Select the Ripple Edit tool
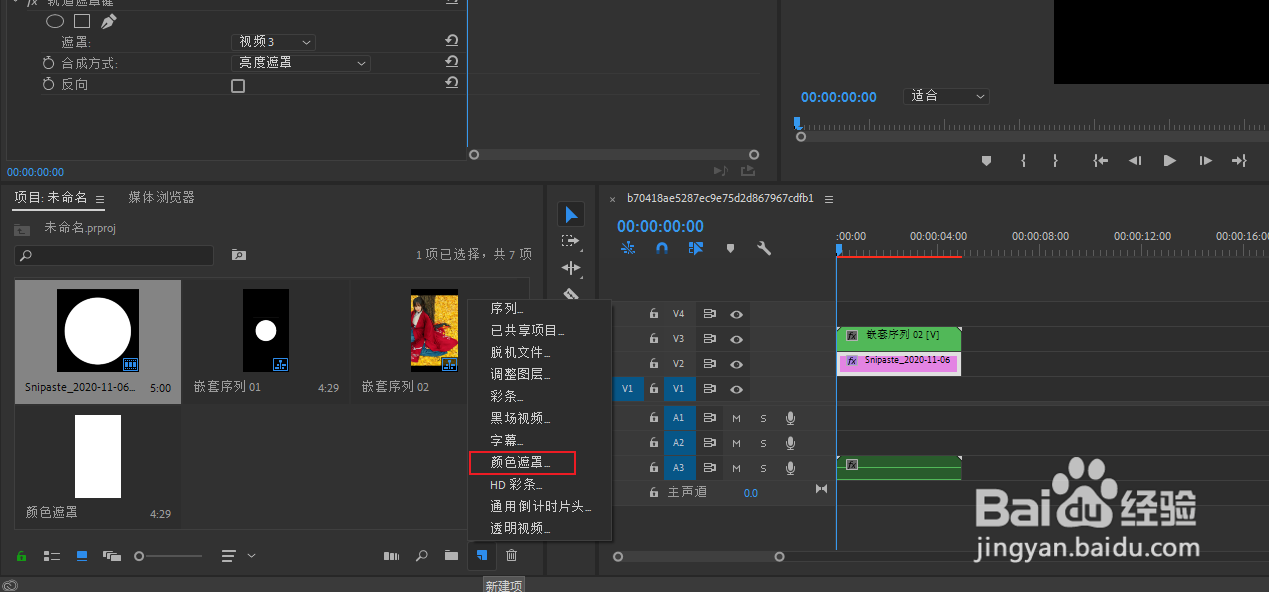Image resolution: width=1269 pixels, height=592 pixels. click(x=571, y=268)
